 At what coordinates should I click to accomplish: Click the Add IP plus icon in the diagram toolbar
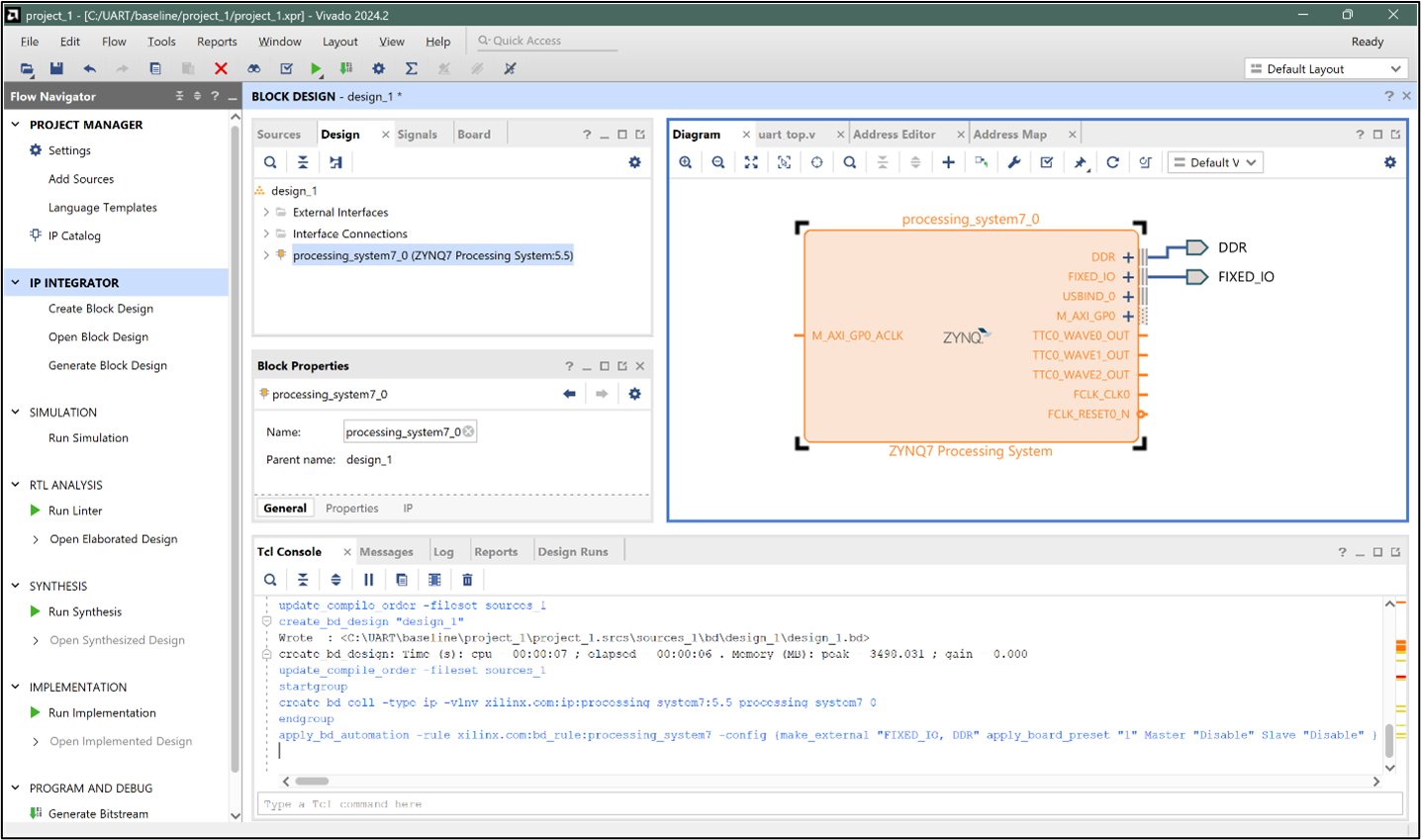pyautogui.click(x=948, y=162)
